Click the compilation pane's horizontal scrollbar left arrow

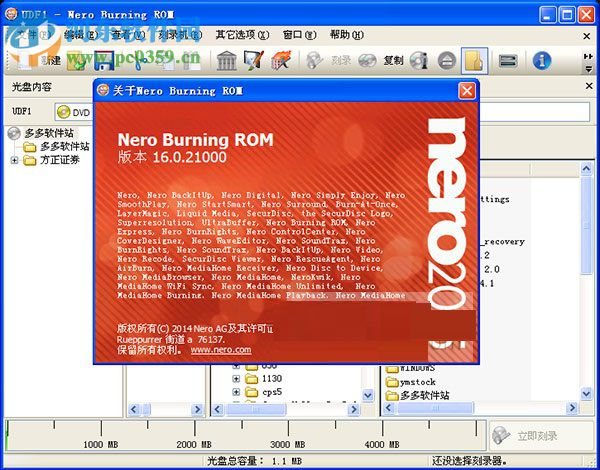[134, 410]
